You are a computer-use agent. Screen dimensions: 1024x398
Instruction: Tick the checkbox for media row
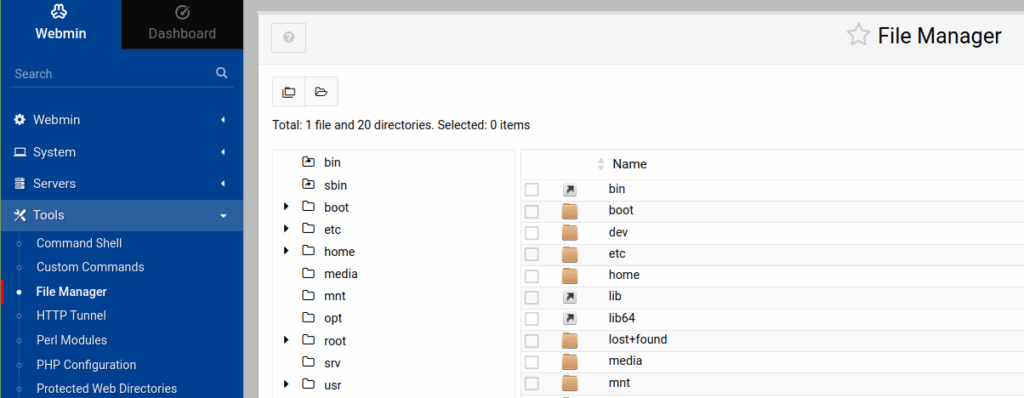point(532,362)
